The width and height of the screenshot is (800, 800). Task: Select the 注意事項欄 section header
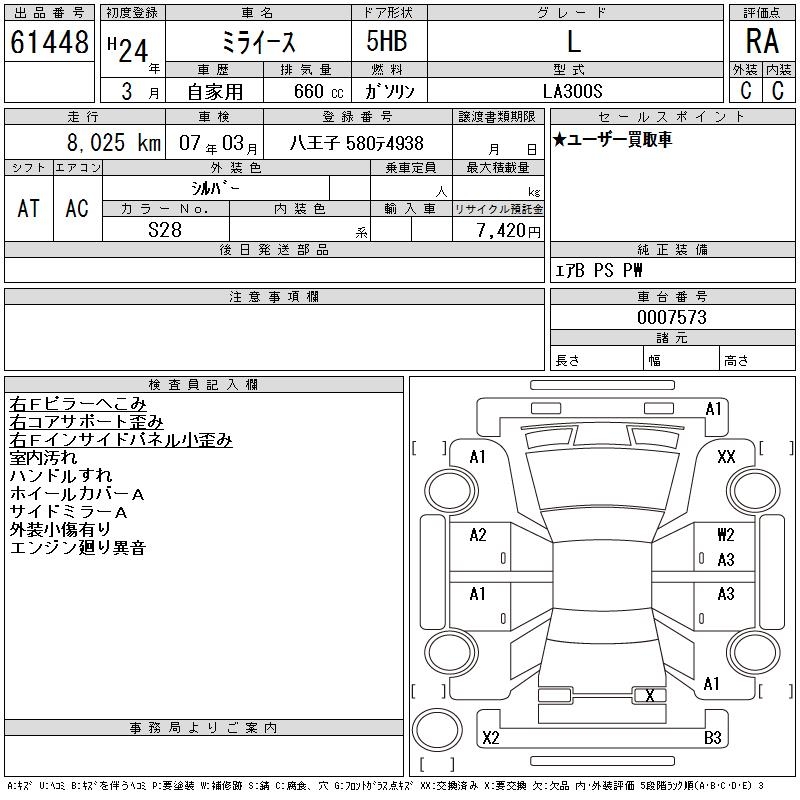click(274, 297)
